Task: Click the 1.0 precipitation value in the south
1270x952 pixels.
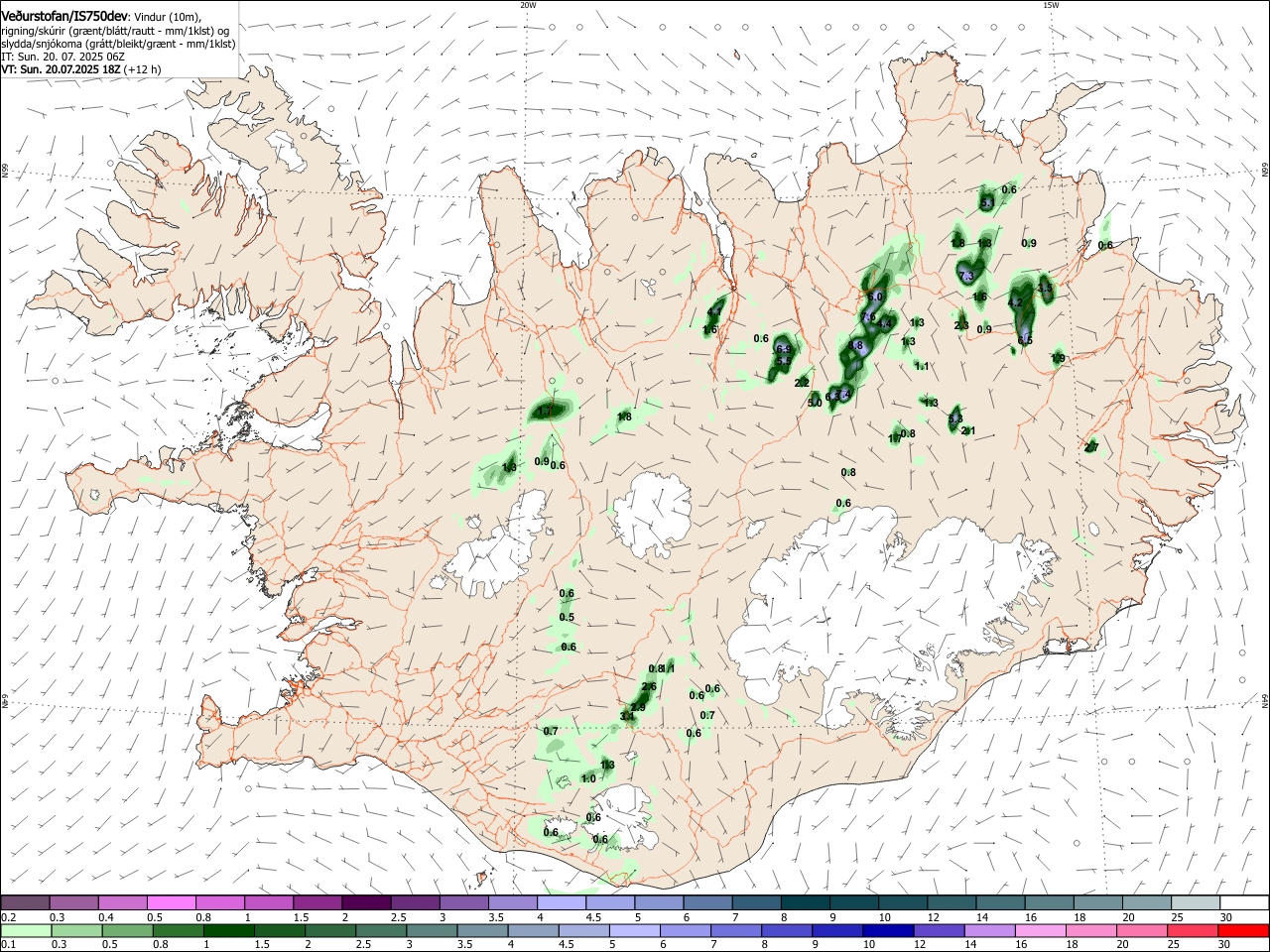Action: [x=588, y=779]
